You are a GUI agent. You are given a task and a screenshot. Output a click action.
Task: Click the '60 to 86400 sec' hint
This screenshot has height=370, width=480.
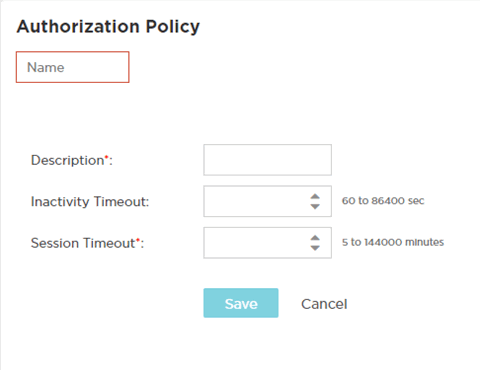pyautogui.click(x=383, y=201)
